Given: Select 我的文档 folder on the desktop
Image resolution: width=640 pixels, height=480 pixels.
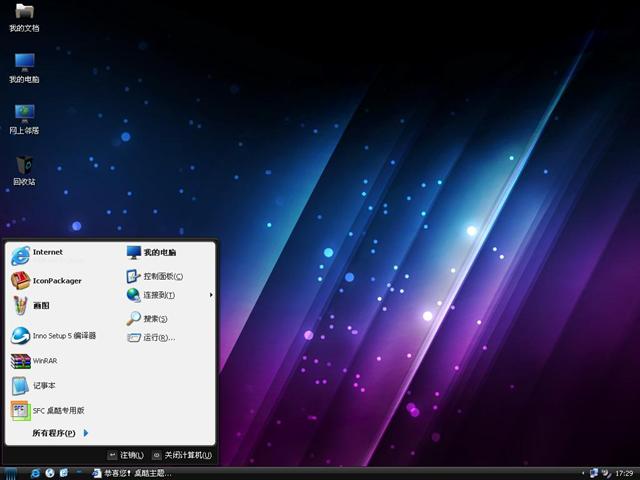Looking at the screenshot, I should click(x=24, y=16).
